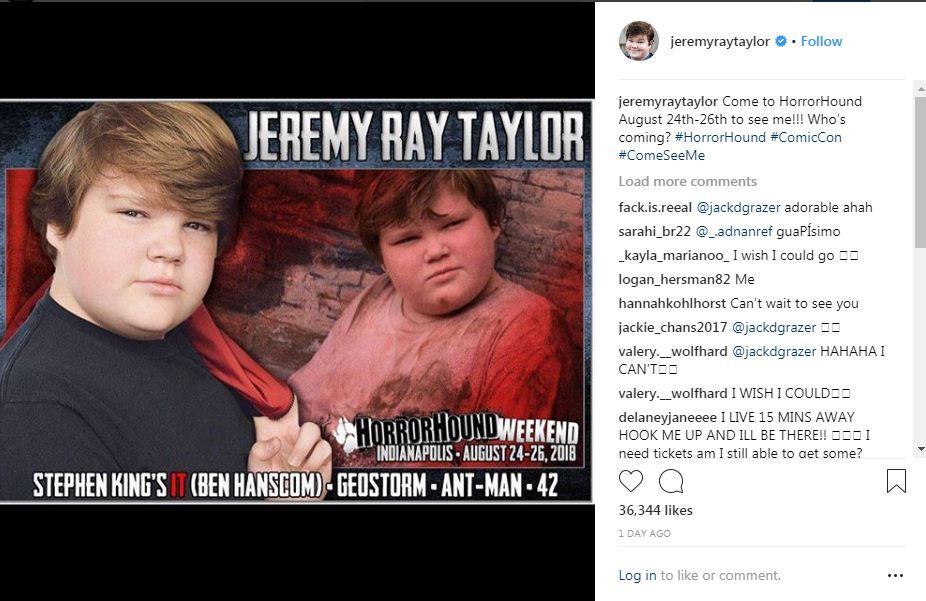Click the blue verified badge

[781, 41]
